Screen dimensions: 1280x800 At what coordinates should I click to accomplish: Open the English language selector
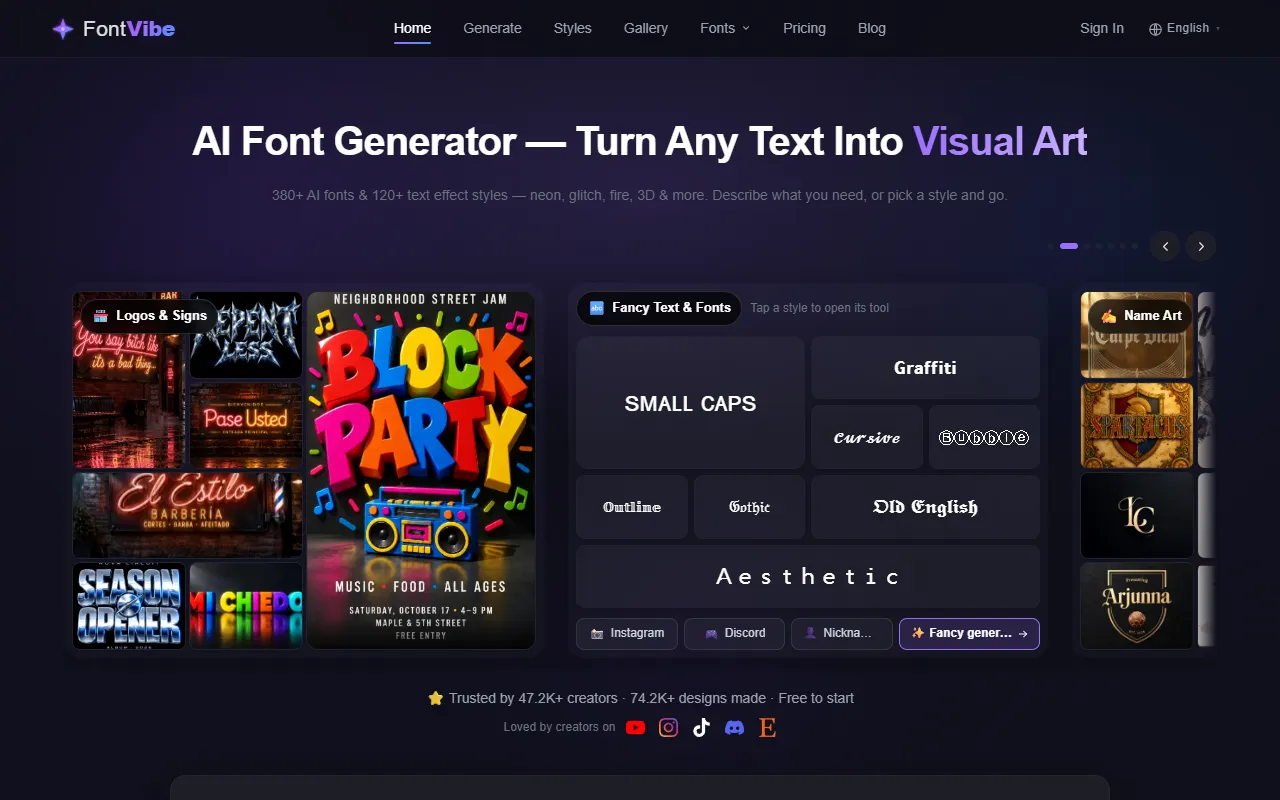tap(1185, 28)
